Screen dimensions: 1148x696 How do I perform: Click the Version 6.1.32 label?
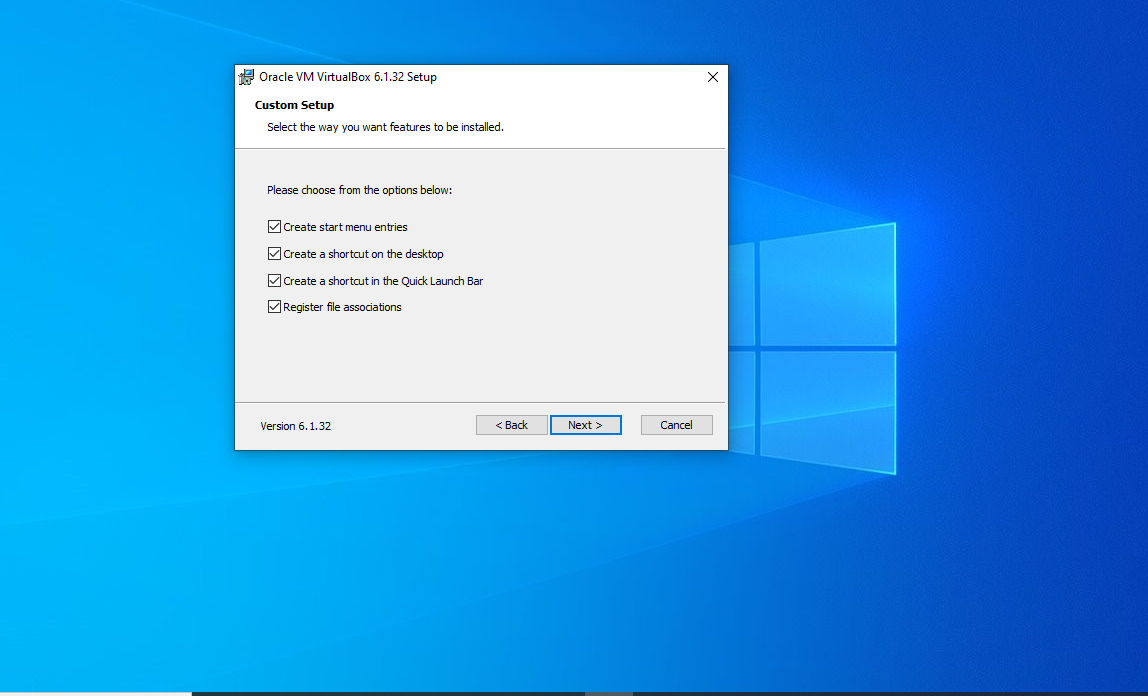pos(296,426)
